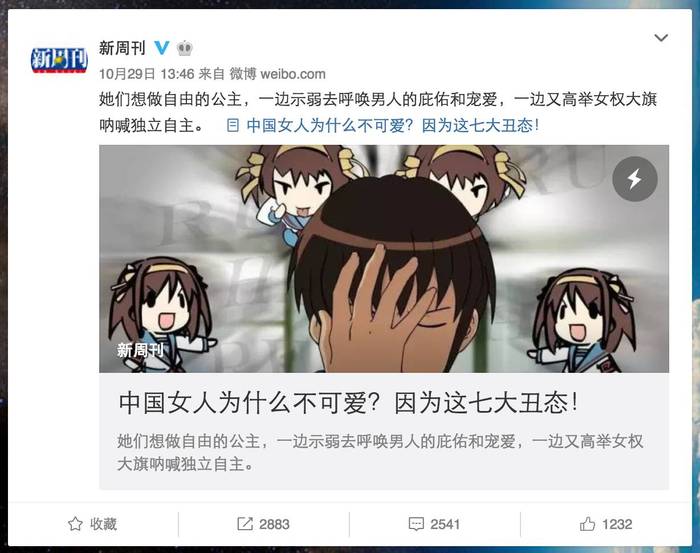
Task: Open the post timestamp 10月29日 13:46
Action: (x=146, y=74)
